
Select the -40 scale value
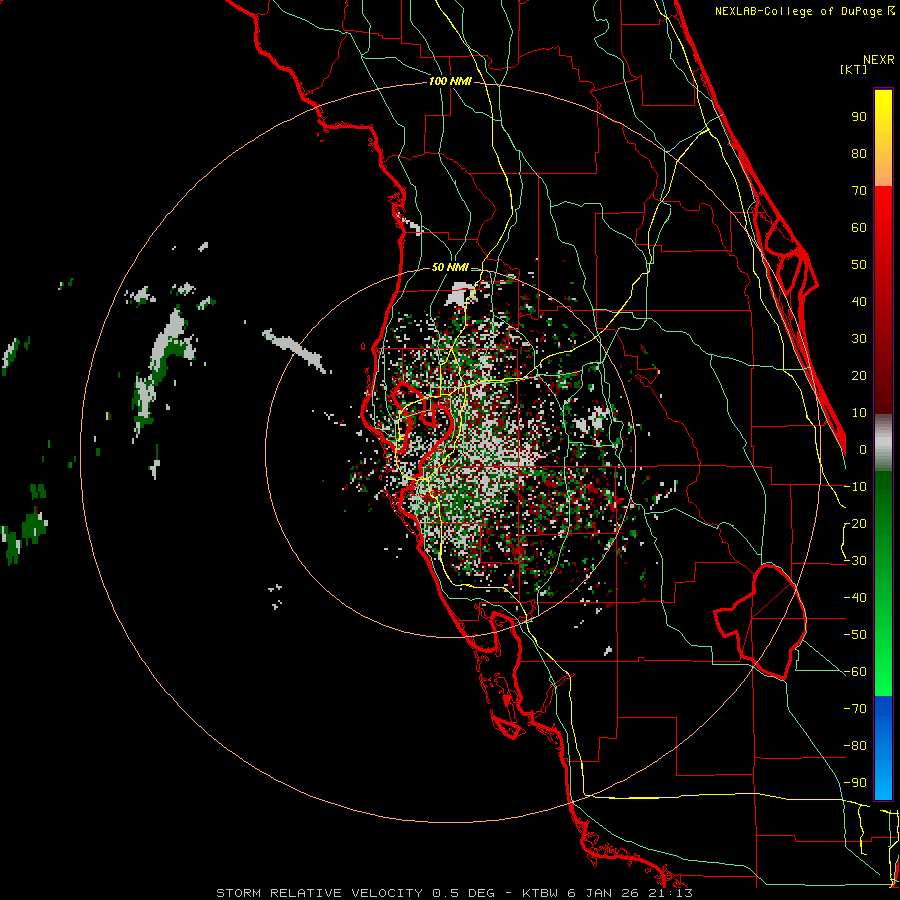(855, 598)
